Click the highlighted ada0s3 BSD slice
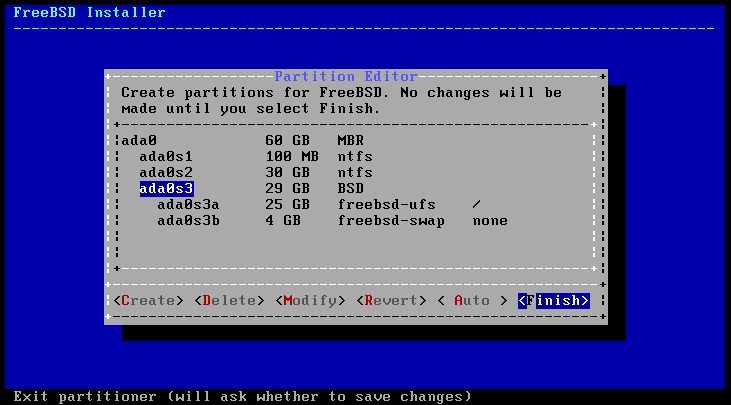731x405 pixels. (166, 188)
